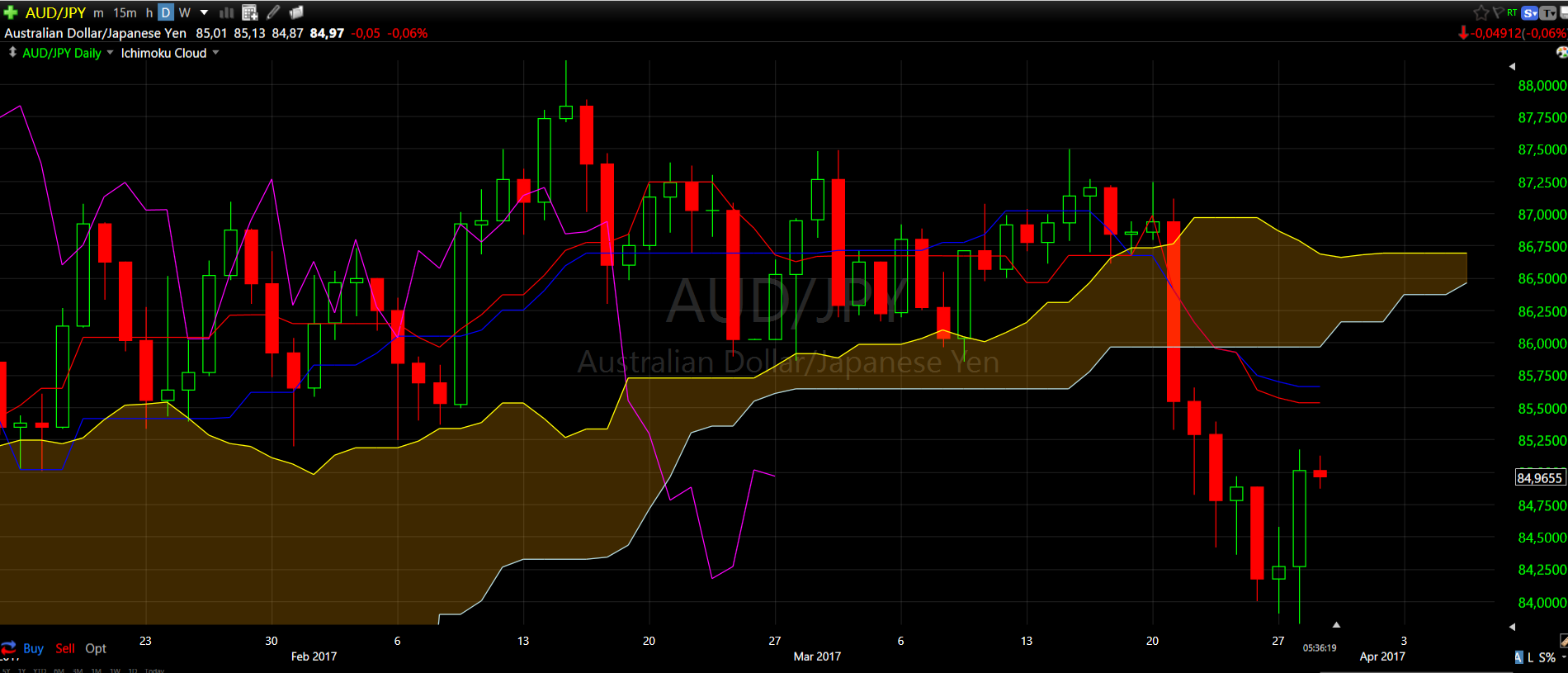Open the color palette icon

tap(1561, 53)
